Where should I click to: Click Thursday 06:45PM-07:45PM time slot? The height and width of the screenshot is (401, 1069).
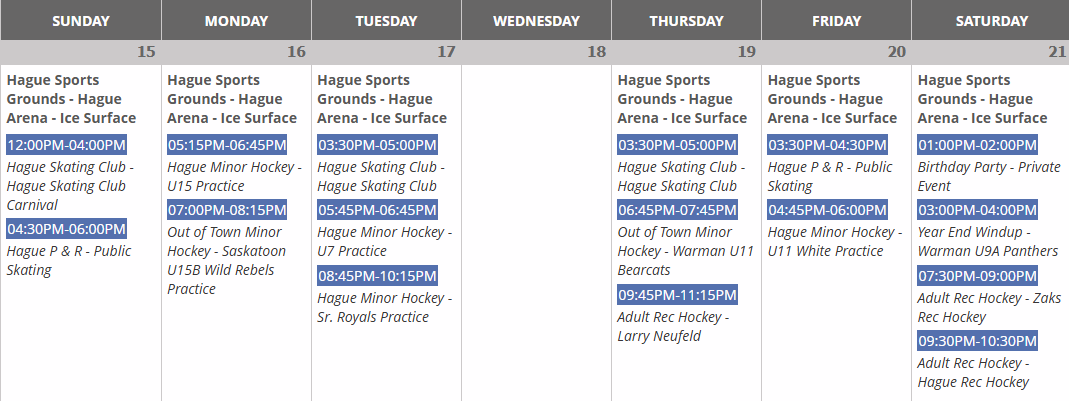pos(677,210)
